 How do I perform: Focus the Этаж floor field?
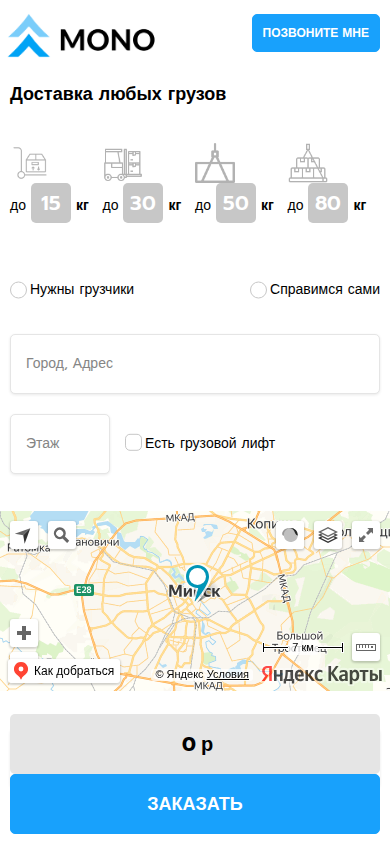pyautogui.click(x=60, y=444)
